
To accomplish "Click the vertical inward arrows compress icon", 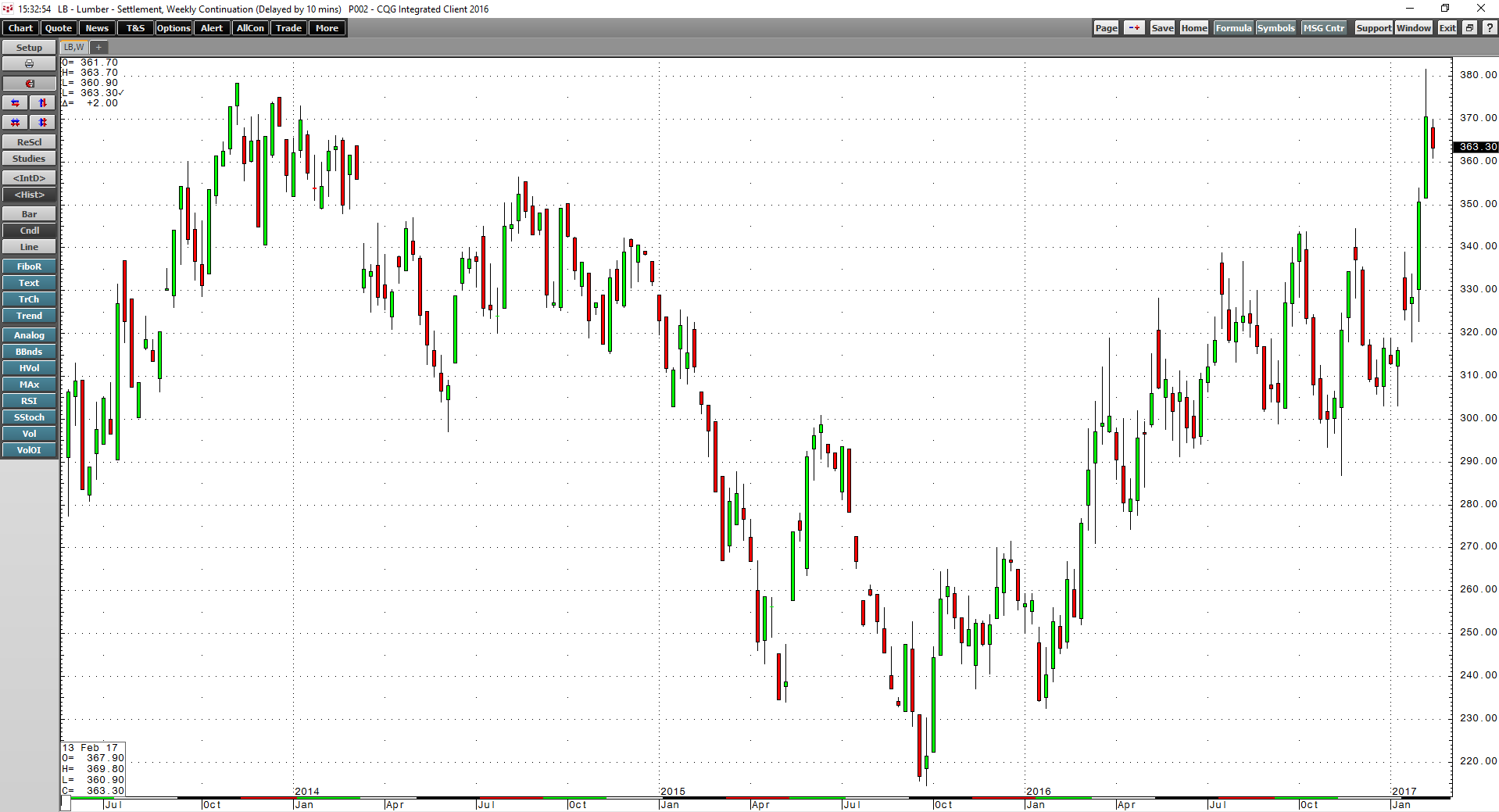I will tap(43, 123).
